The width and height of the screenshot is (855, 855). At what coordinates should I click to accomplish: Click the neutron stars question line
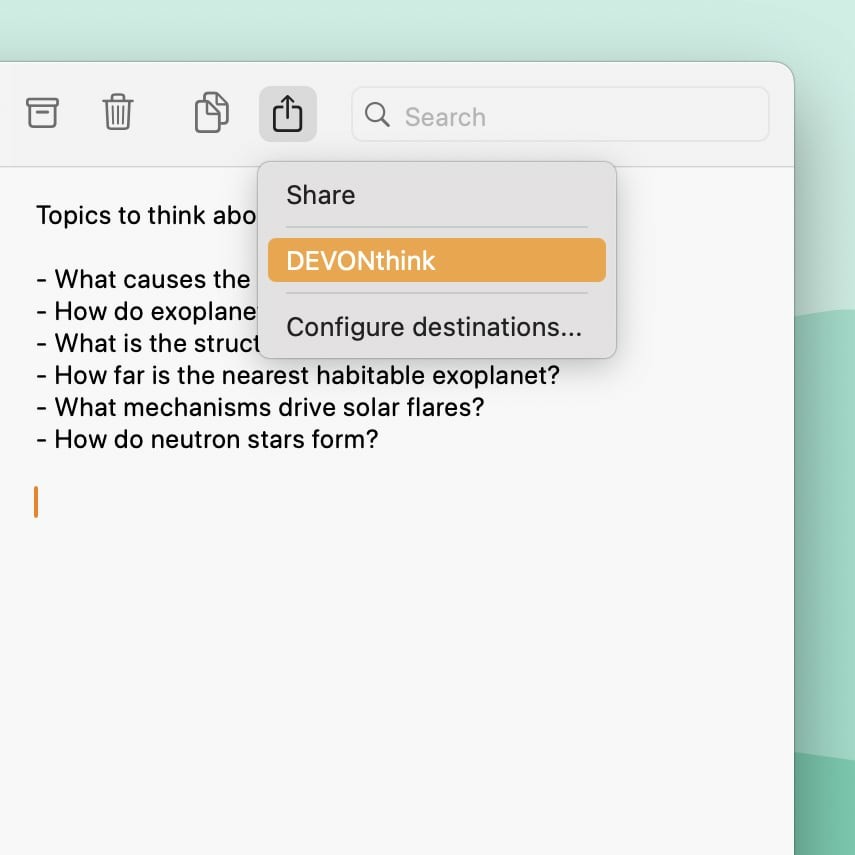216,439
